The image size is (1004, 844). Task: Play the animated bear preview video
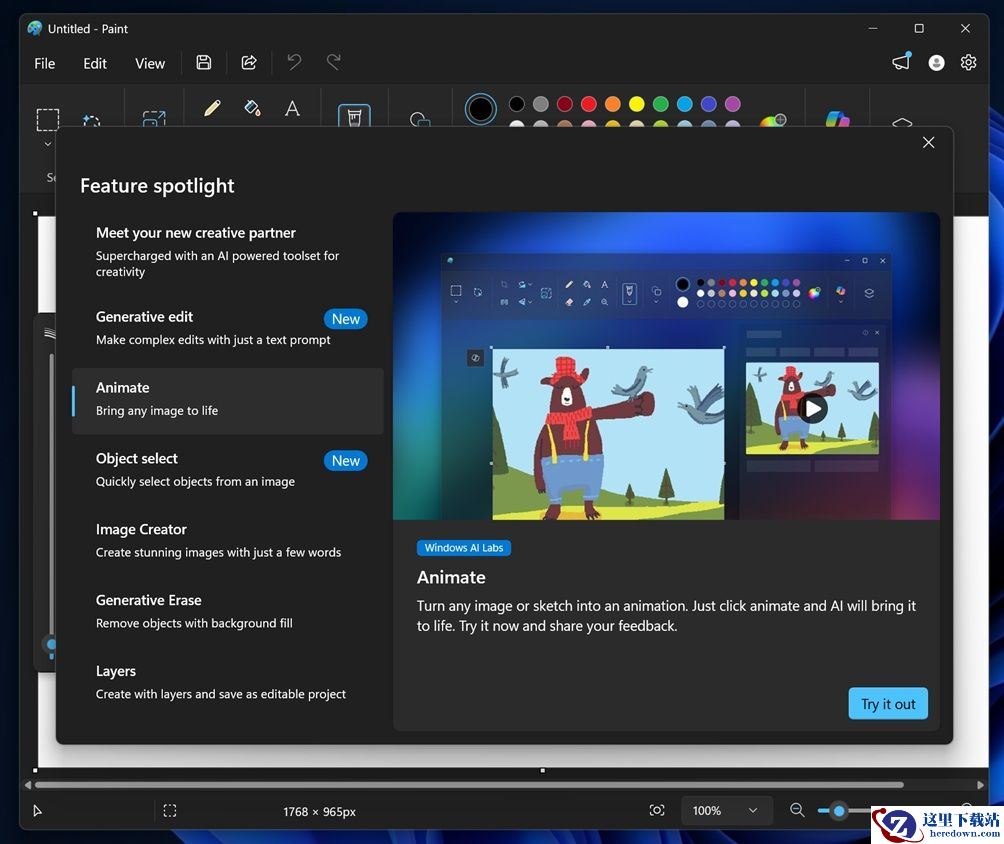[x=813, y=408]
